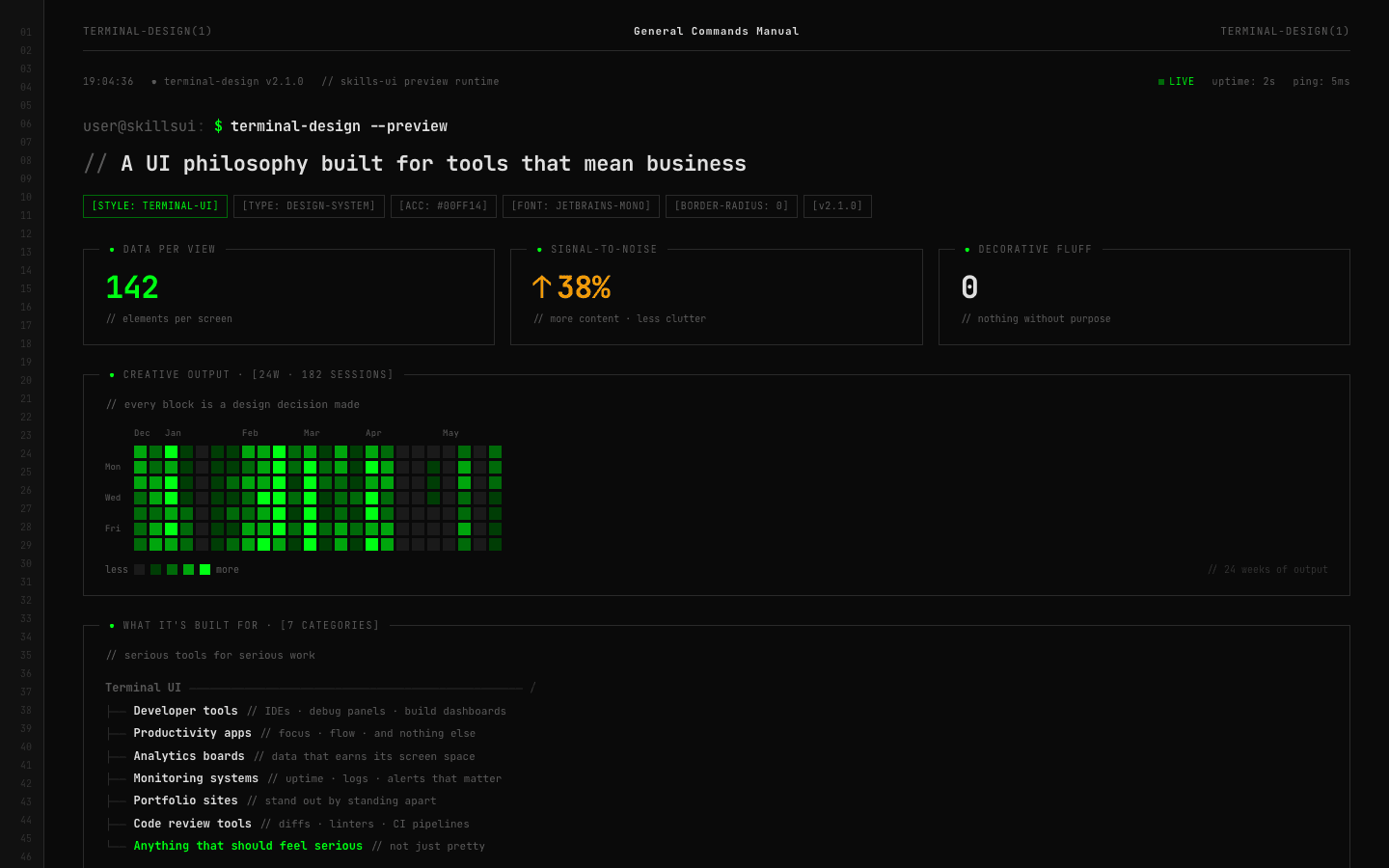Click the darkest legend swatch next to 'less'
Screen dimensions: 1389x868
139,570
